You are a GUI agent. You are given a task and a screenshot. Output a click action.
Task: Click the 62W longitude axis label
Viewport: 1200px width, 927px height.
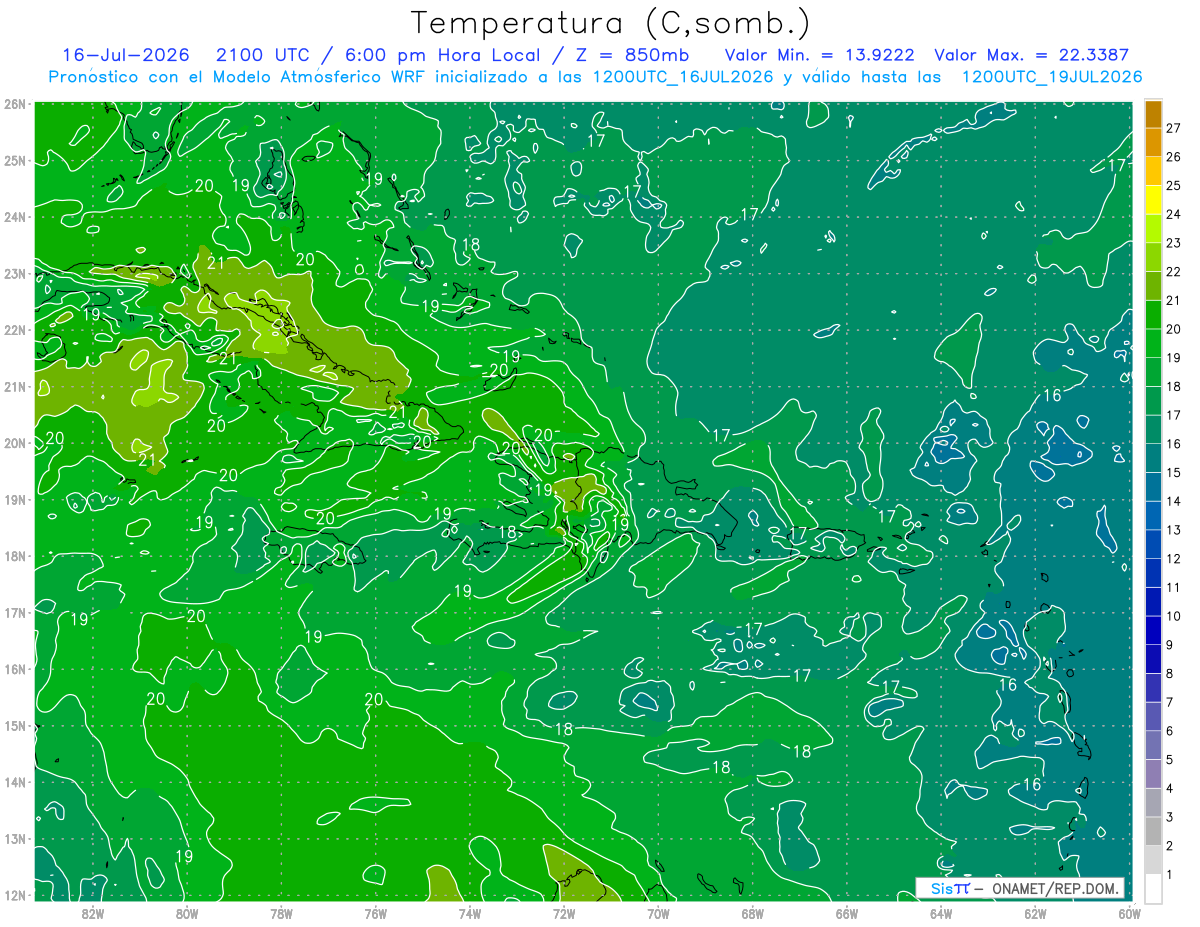pos(1035,913)
